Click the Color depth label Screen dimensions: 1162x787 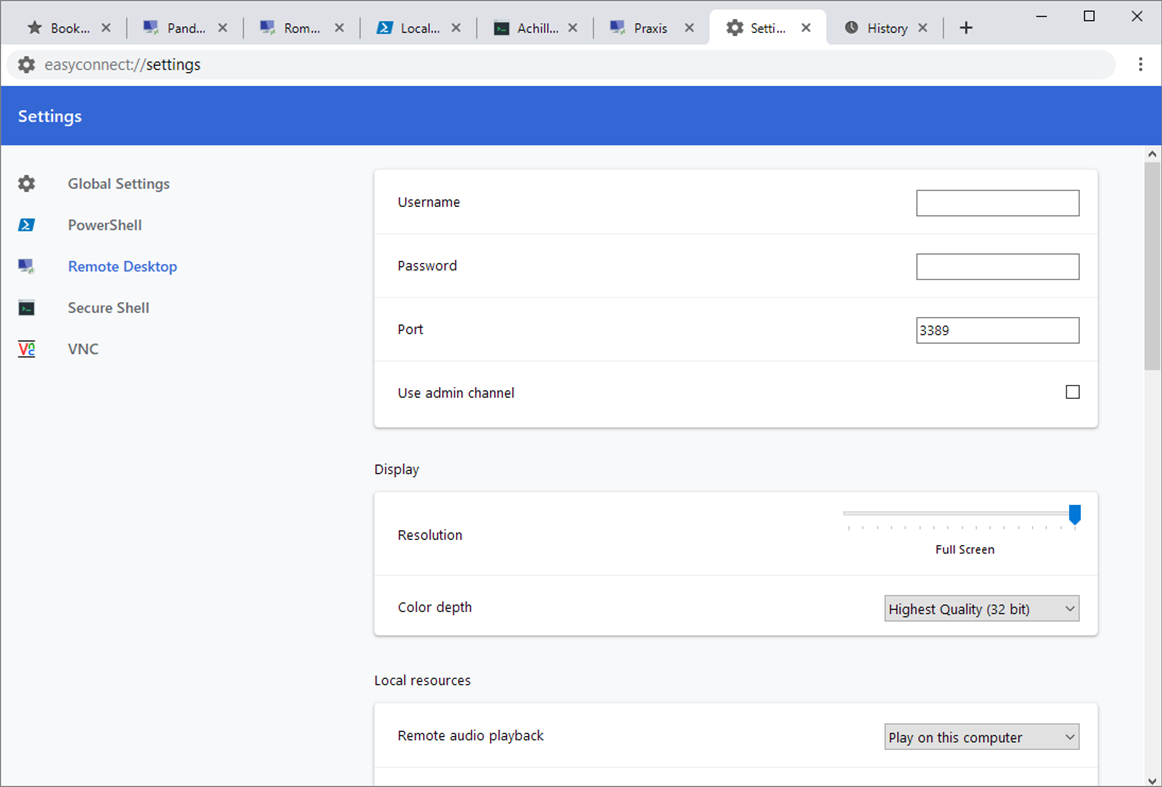[434, 607]
